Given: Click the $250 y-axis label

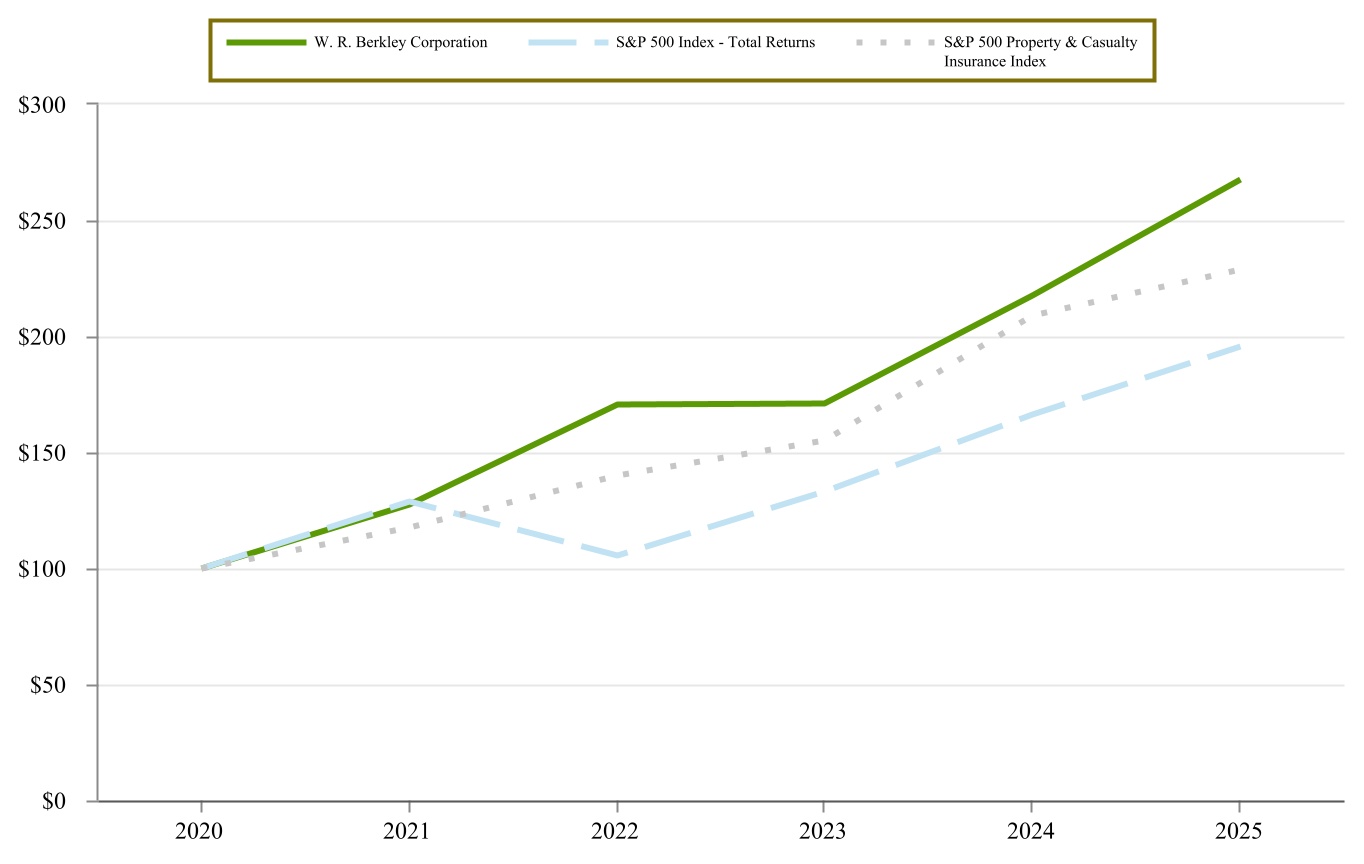Looking at the screenshot, I should point(42,221).
